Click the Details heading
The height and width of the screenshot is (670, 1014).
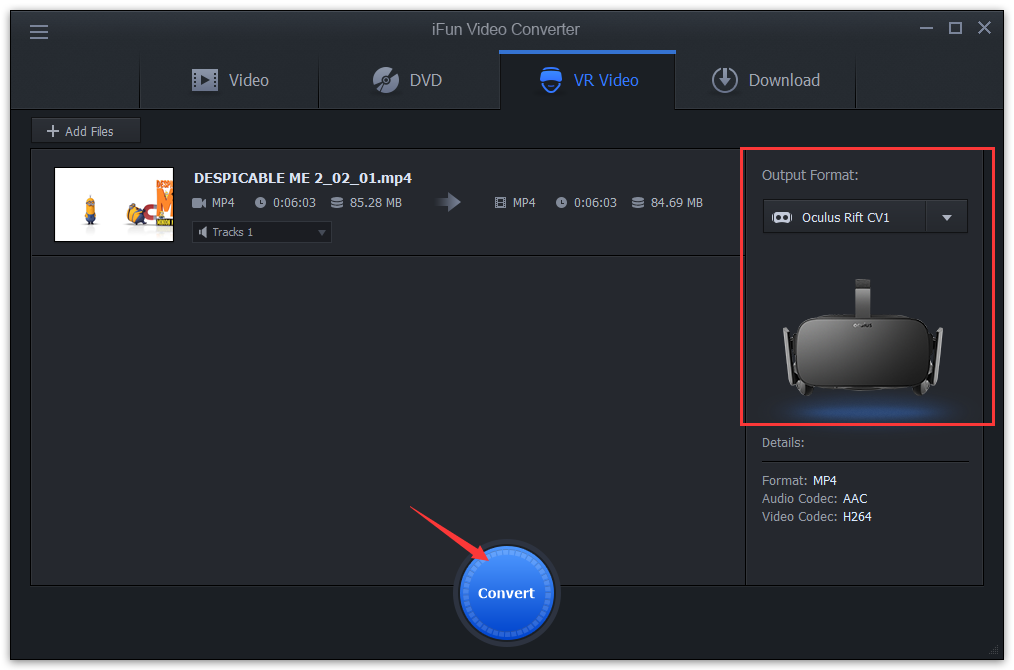coord(783,443)
